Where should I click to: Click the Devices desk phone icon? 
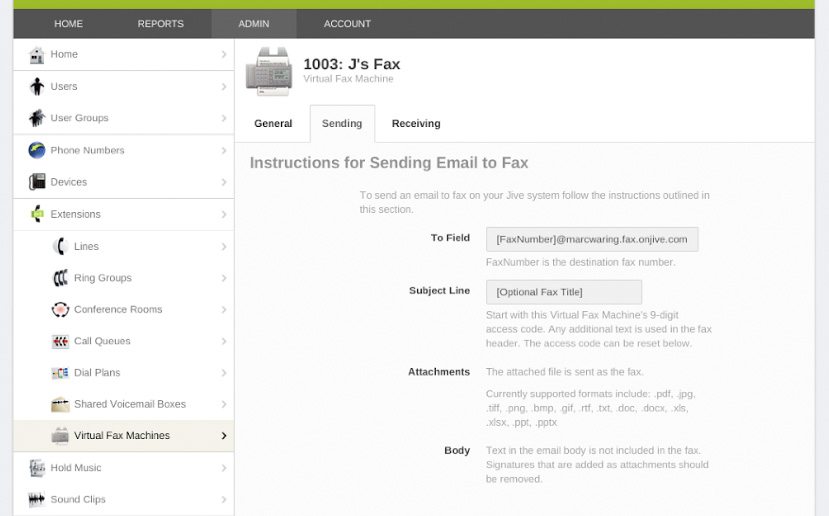[x=36, y=182]
